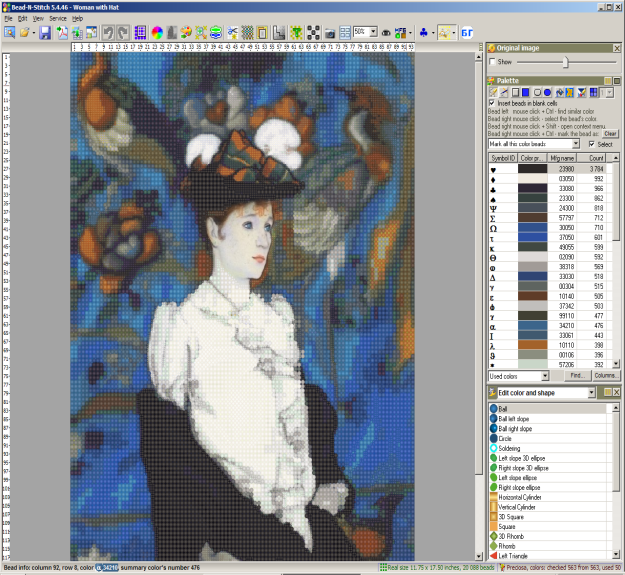Click the scissors cut icon in the toolbar
The height and width of the screenshot is (575, 625).
[233, 33]
